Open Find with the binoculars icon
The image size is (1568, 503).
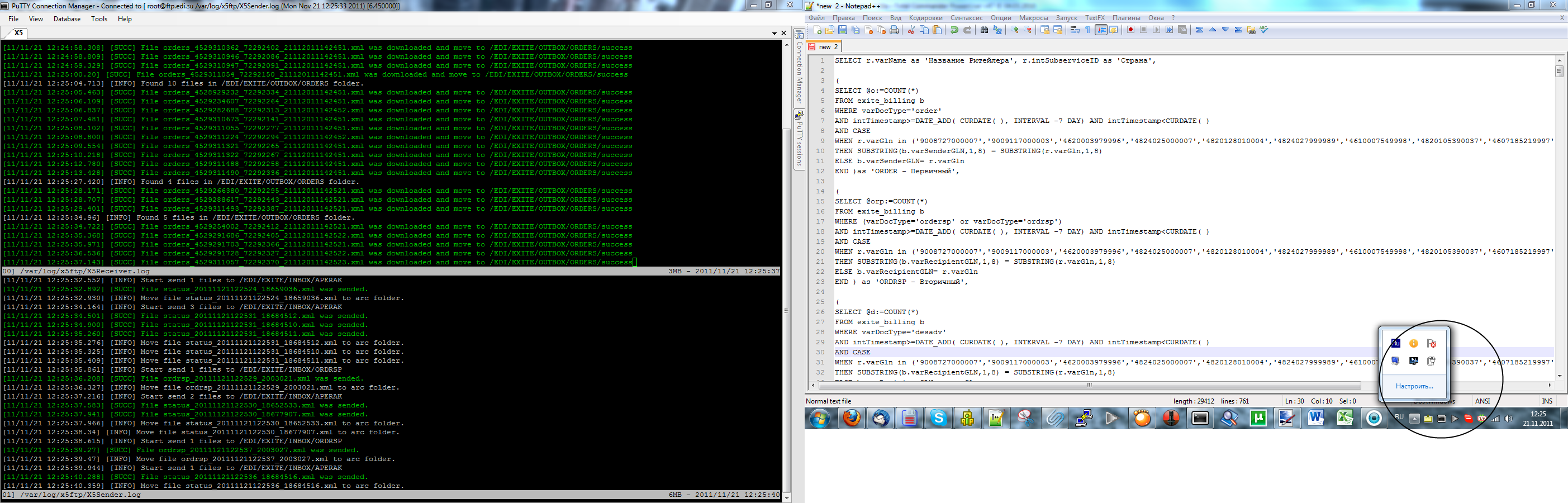[x=984, y=30]
